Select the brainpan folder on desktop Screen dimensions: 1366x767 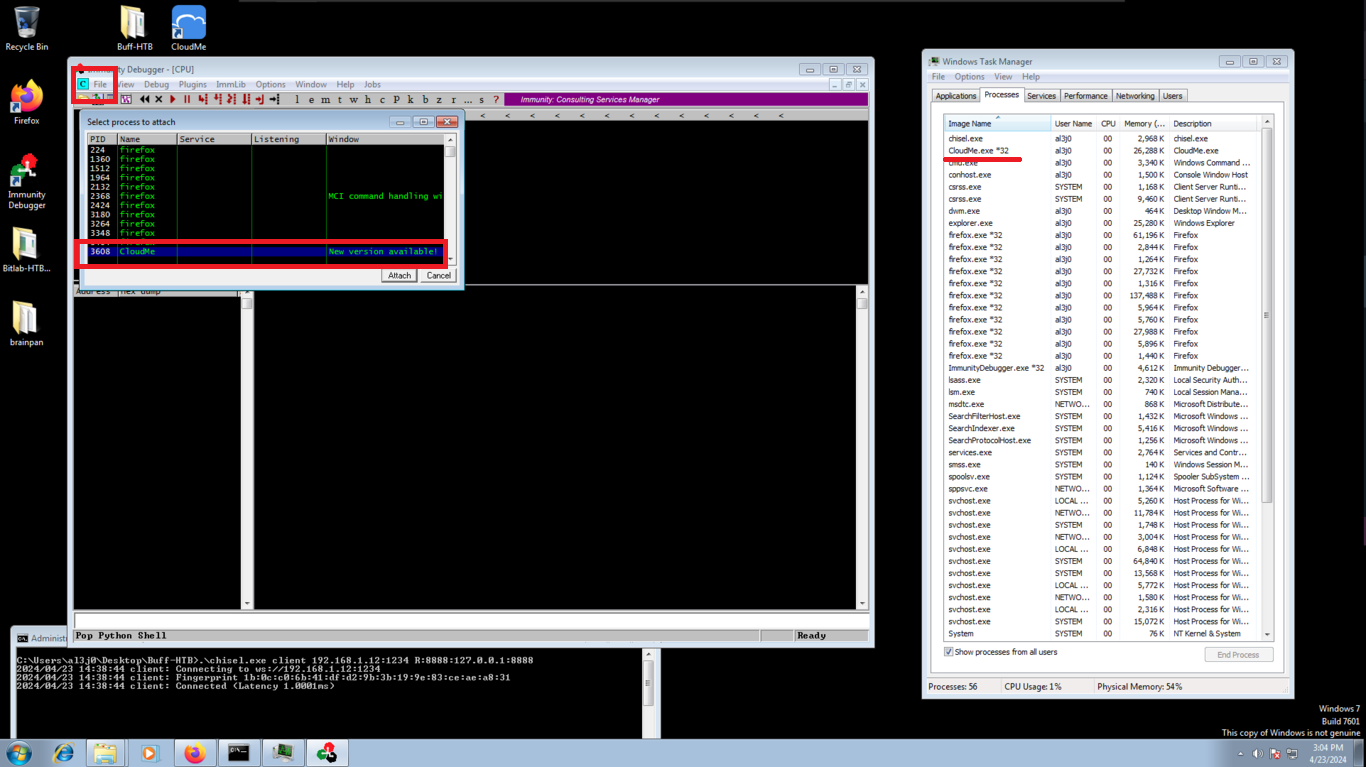coord(26,324)
